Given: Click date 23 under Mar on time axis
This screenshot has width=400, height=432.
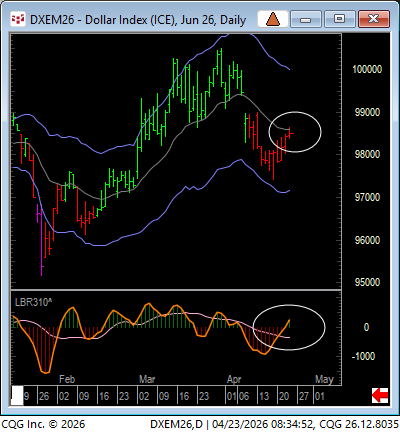Looking at the screenshot, I should pos(204,396).
